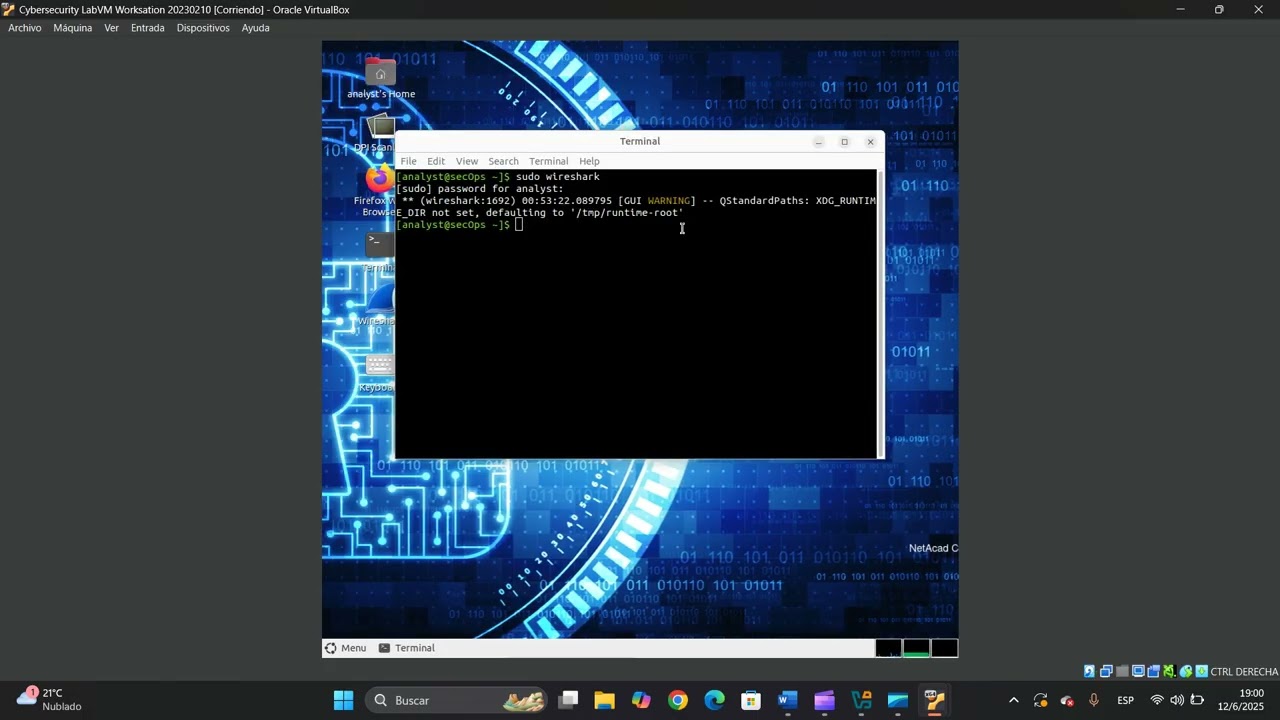Open the Edit menu in Terminal

click(x=436, y=161)
